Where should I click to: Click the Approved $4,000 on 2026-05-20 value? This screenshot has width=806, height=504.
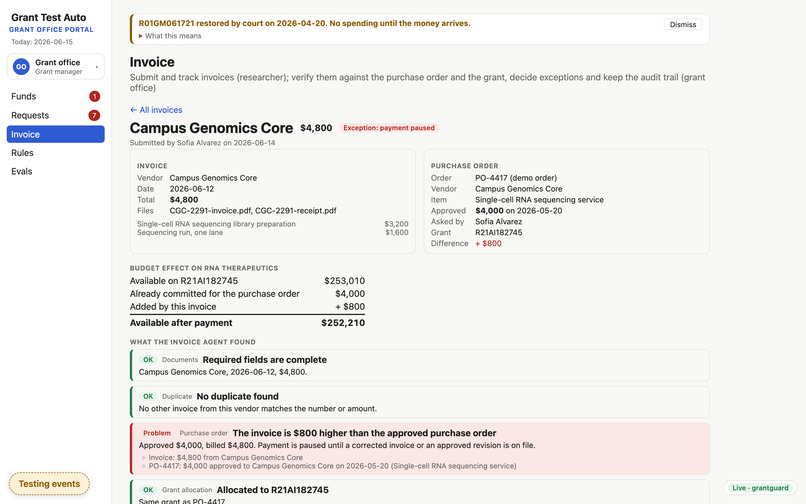518,210
